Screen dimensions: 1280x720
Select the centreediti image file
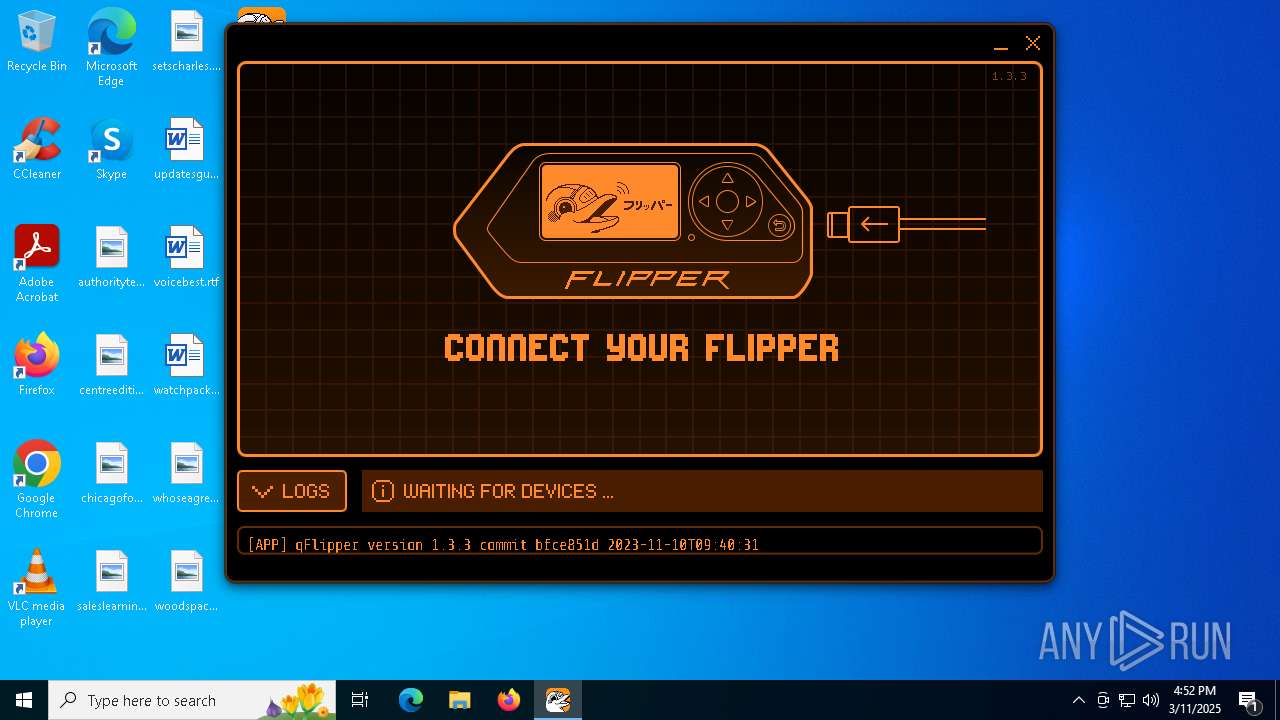pyautogui.click(x=111, y=366)
